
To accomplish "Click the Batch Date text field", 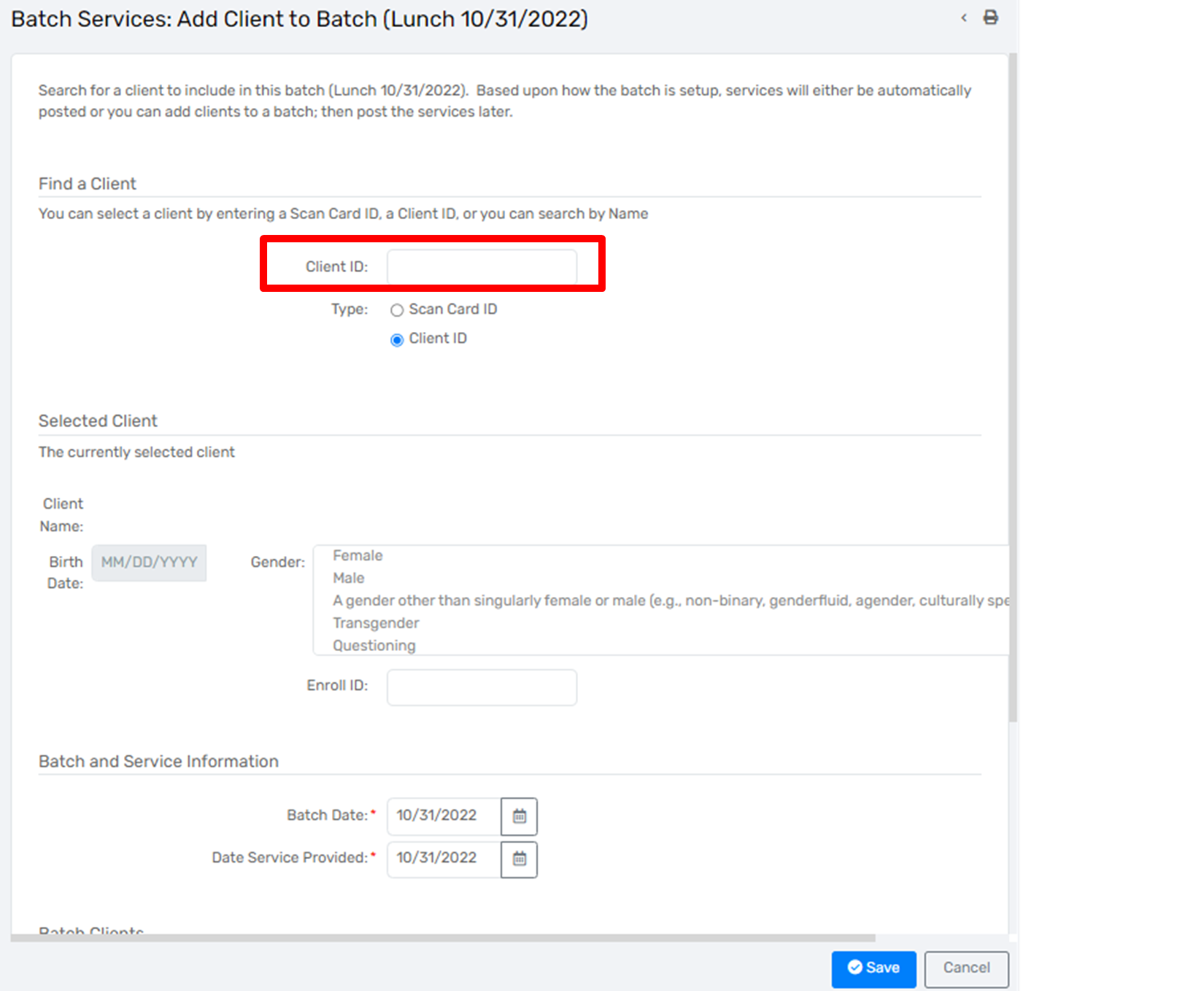I will point(444,816).
